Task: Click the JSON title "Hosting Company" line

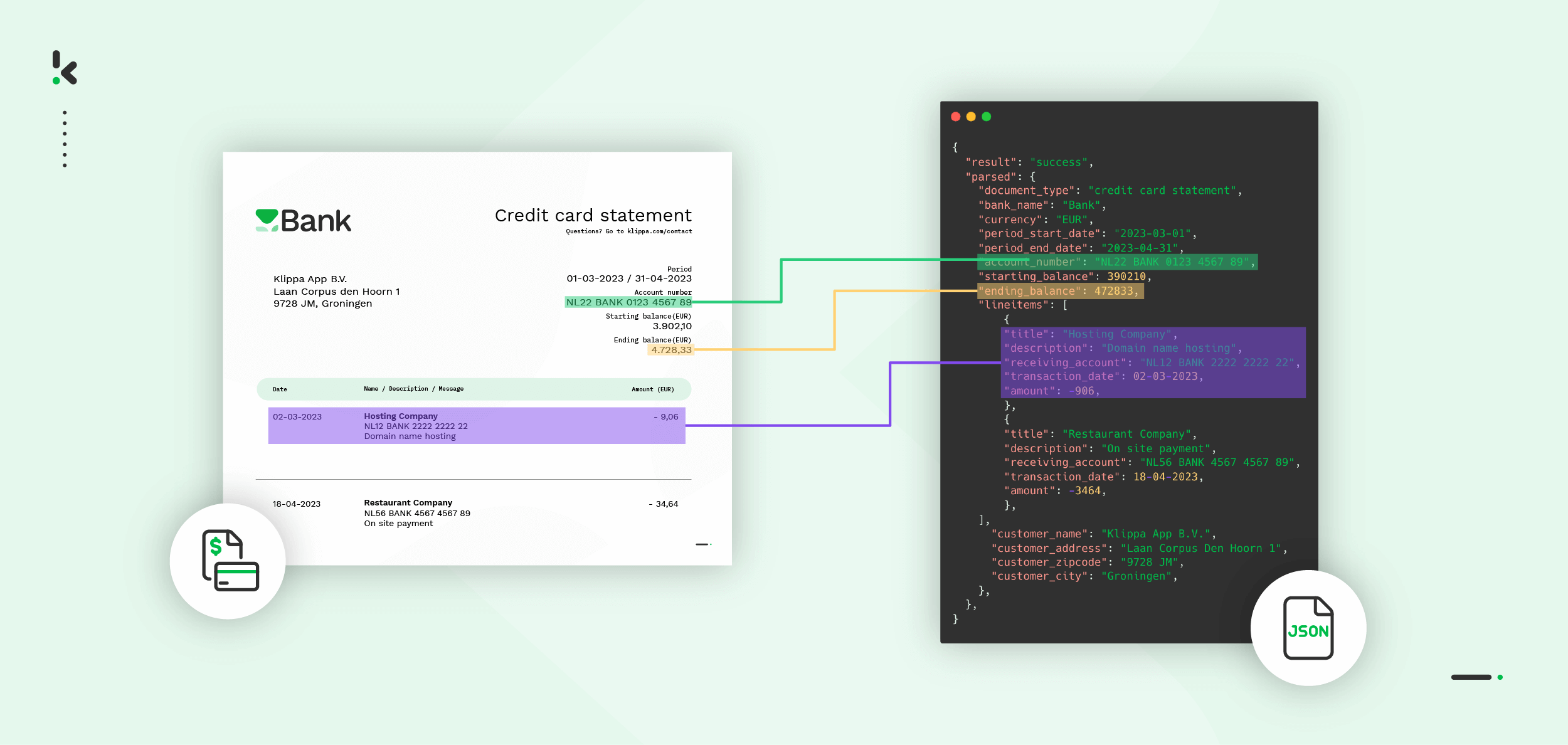Action: click(1091, 334)
